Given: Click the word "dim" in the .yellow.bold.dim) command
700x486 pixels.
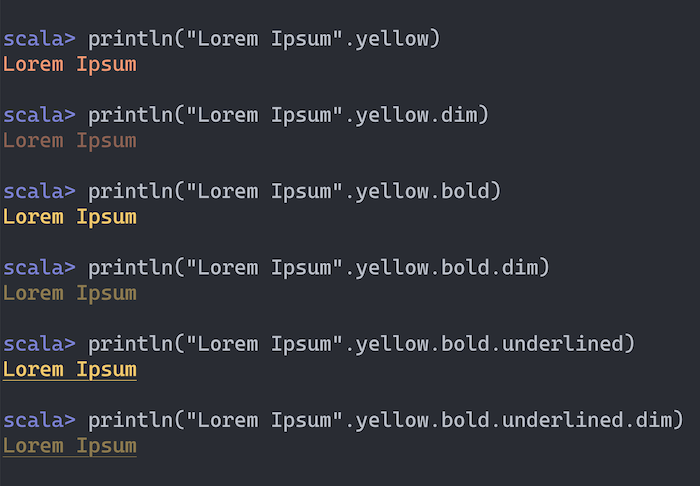Looking at the screenshot, I should tap(520, 268).
